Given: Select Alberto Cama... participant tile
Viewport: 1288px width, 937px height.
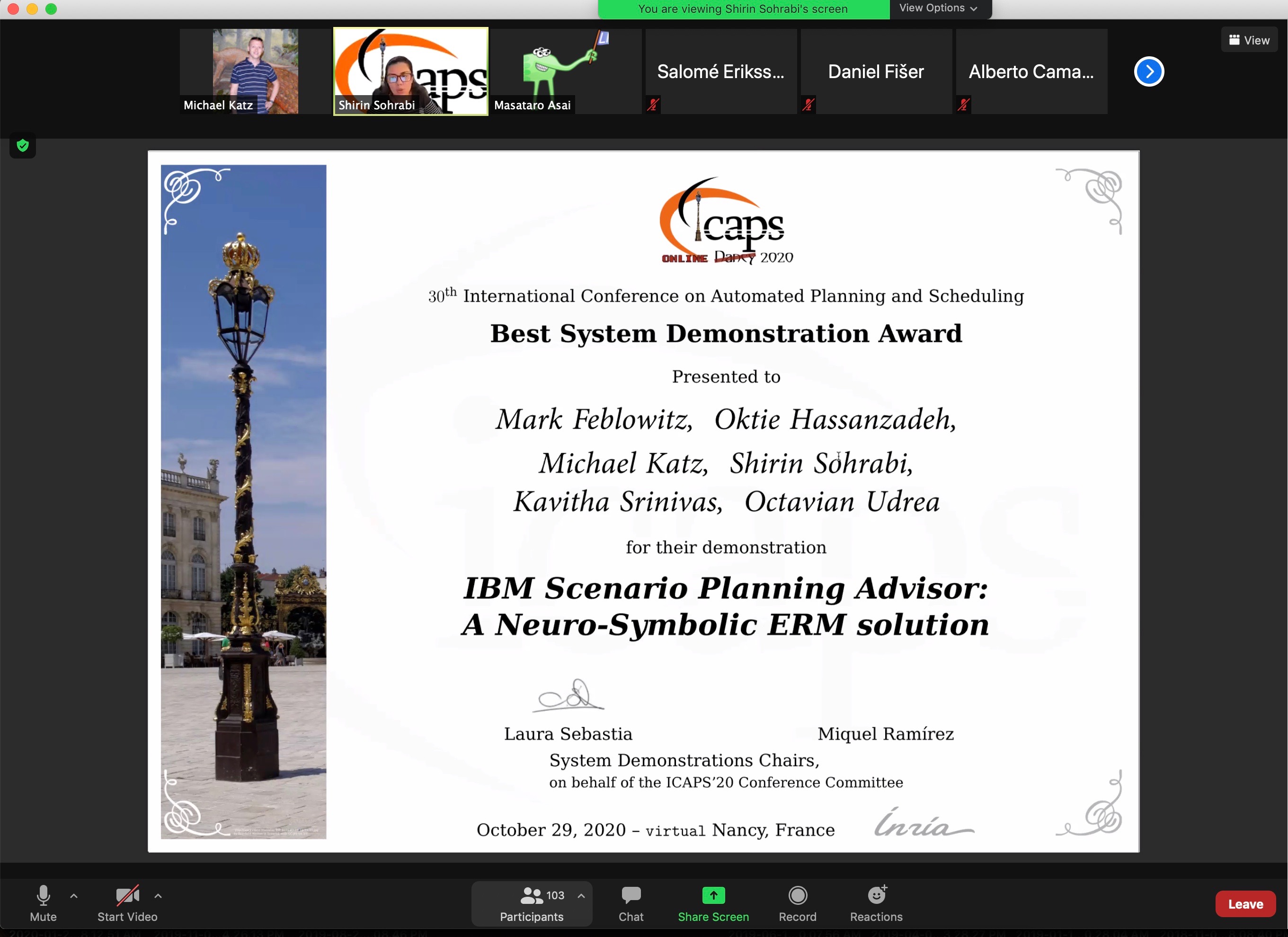Looking at the screenshot, I should click(1031, 71).
